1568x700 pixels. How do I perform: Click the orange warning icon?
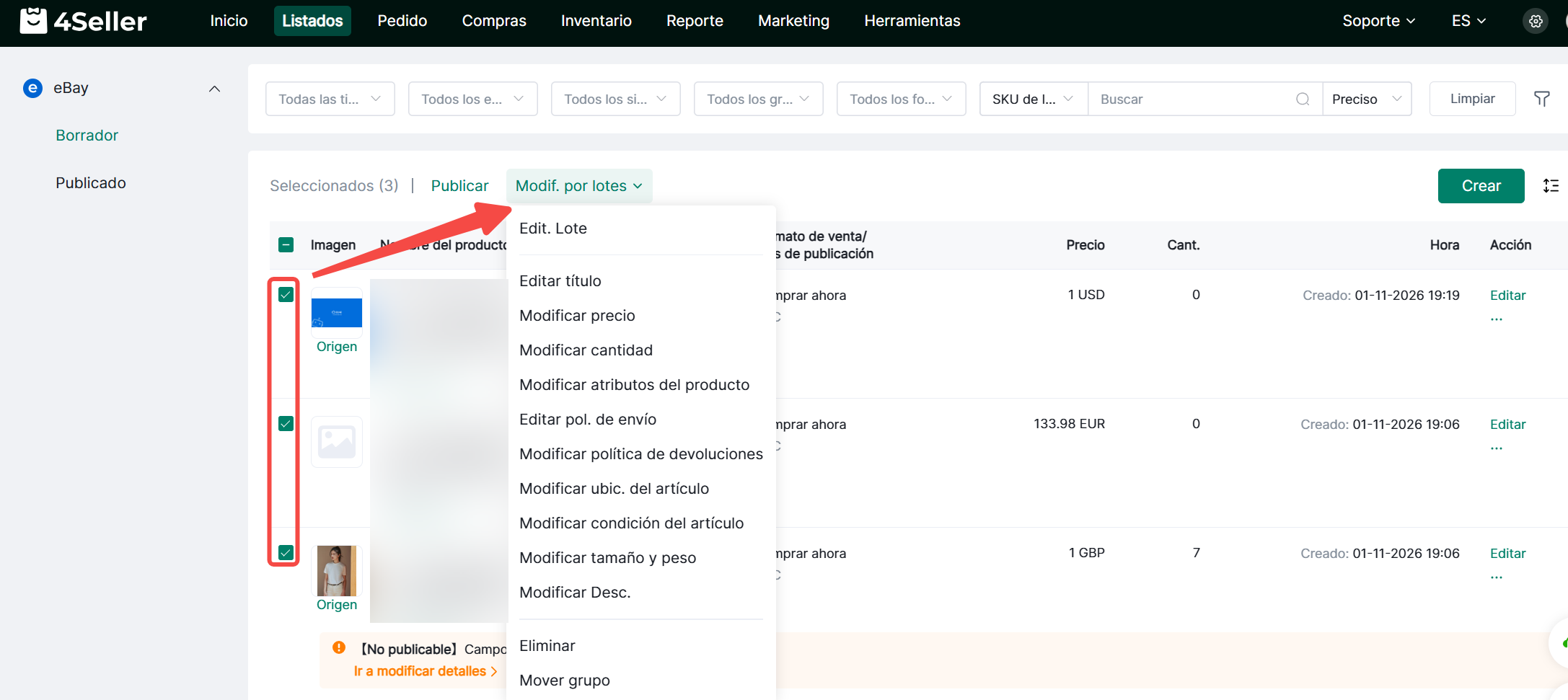[339, 647]
